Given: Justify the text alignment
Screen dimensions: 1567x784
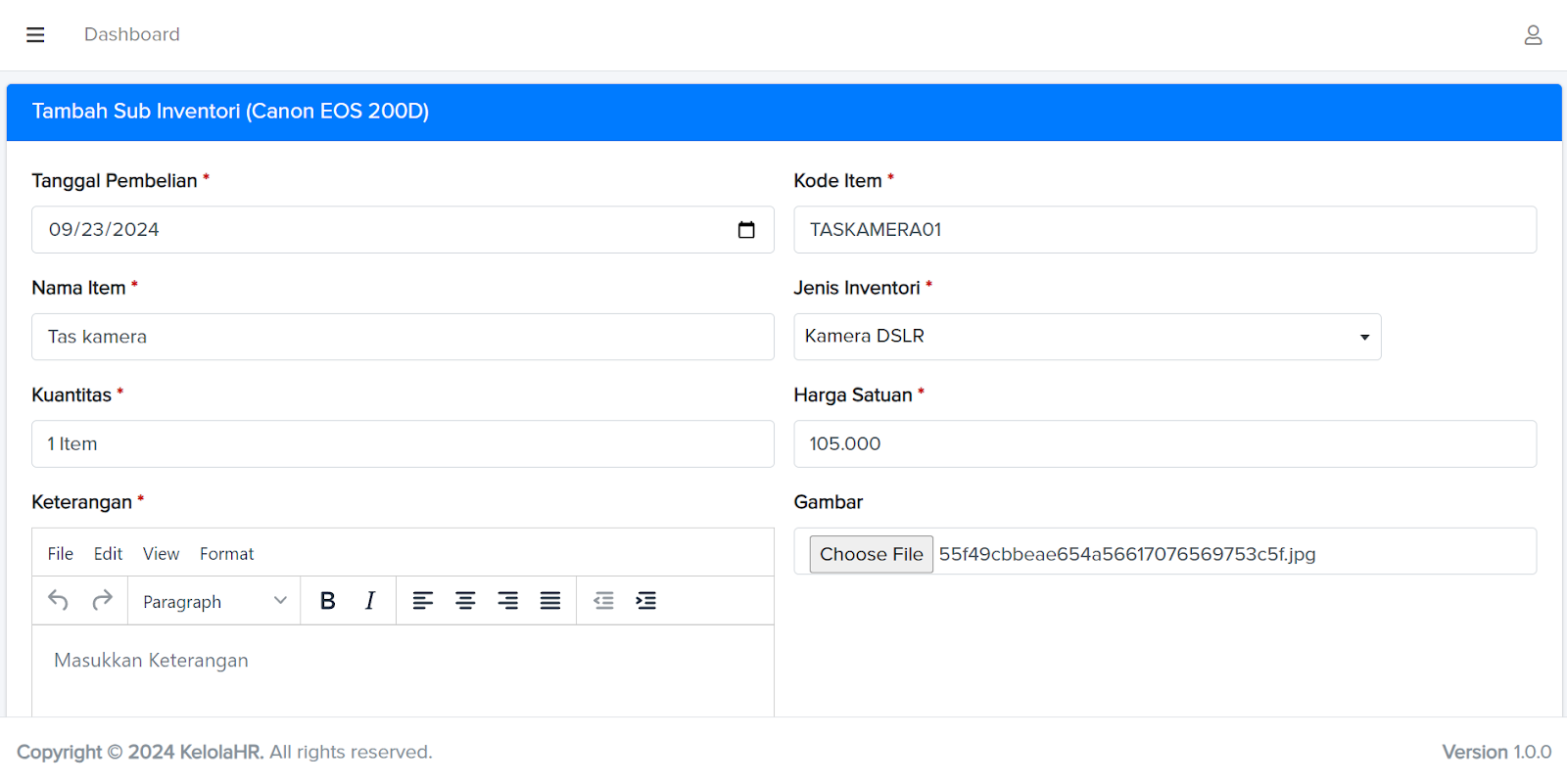Looking at the screenshot, I should pos(550,601).
